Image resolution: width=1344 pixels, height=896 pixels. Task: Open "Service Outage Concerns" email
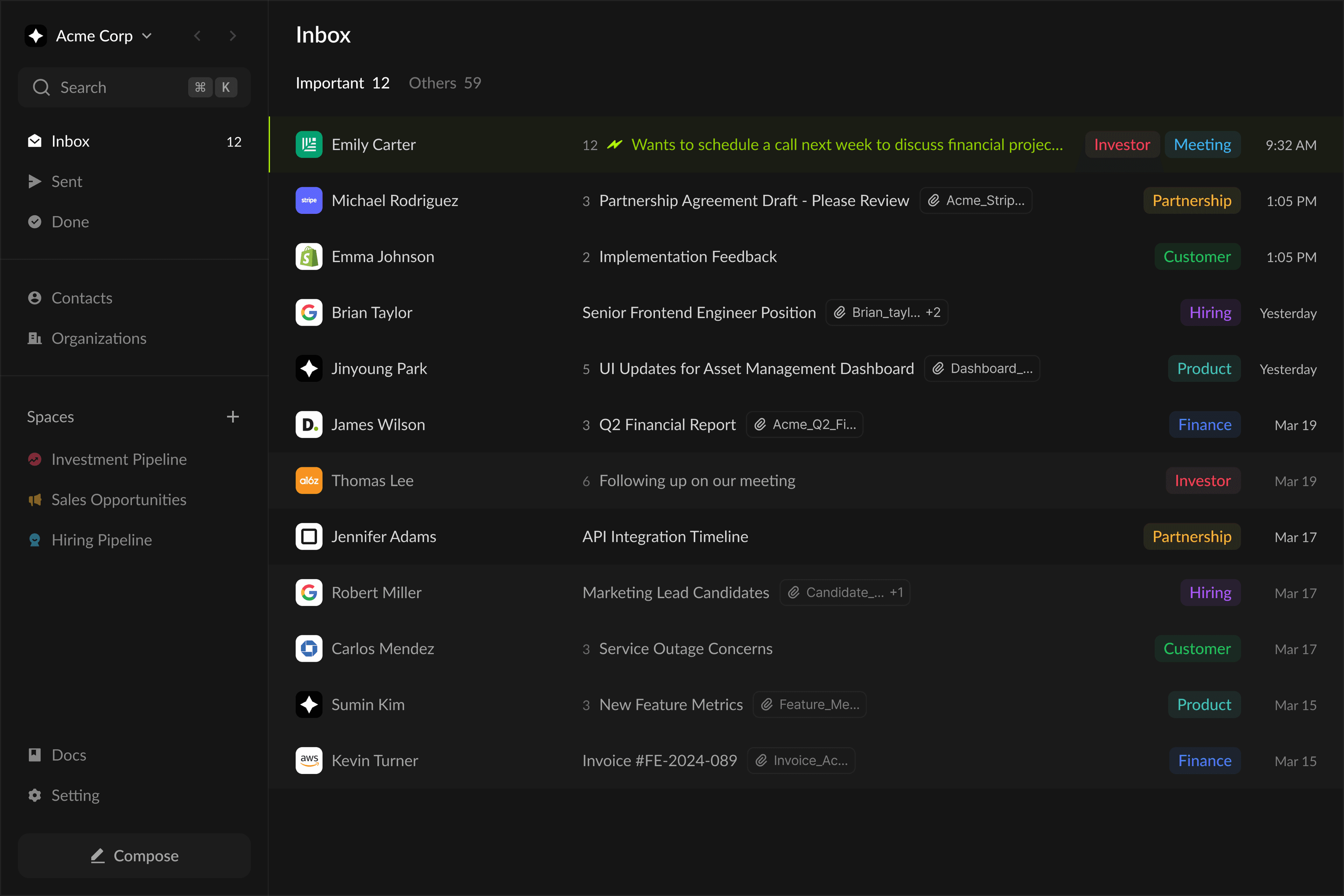[x=686, y=649]
